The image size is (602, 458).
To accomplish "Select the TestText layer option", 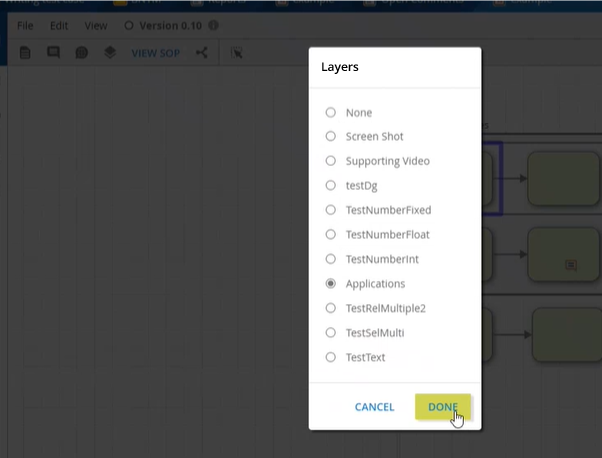I will coord(331,357).
